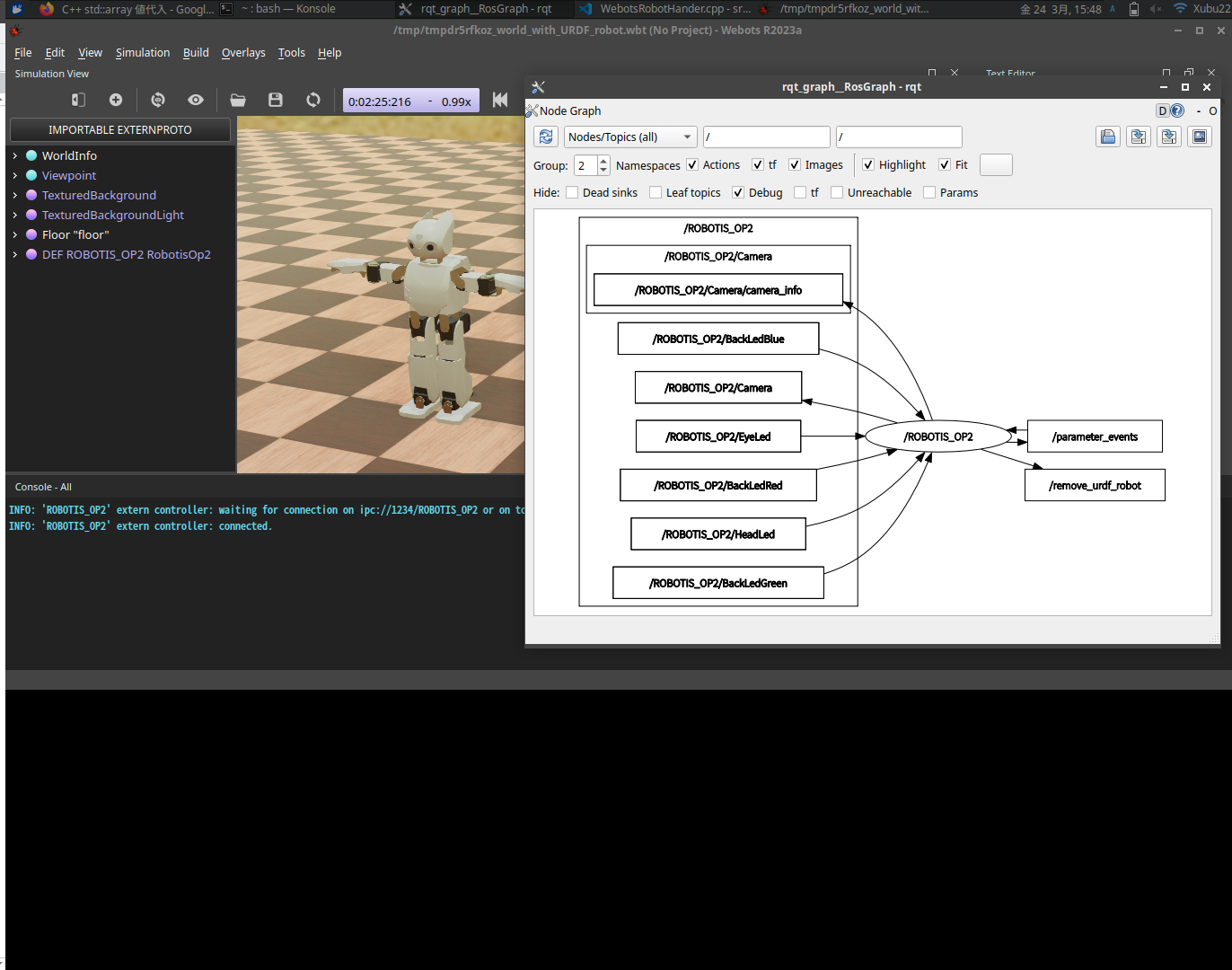Click the /remove_urdf_robot node in the graph
Screen dimensions: 1232x970
click(1095, 484)
